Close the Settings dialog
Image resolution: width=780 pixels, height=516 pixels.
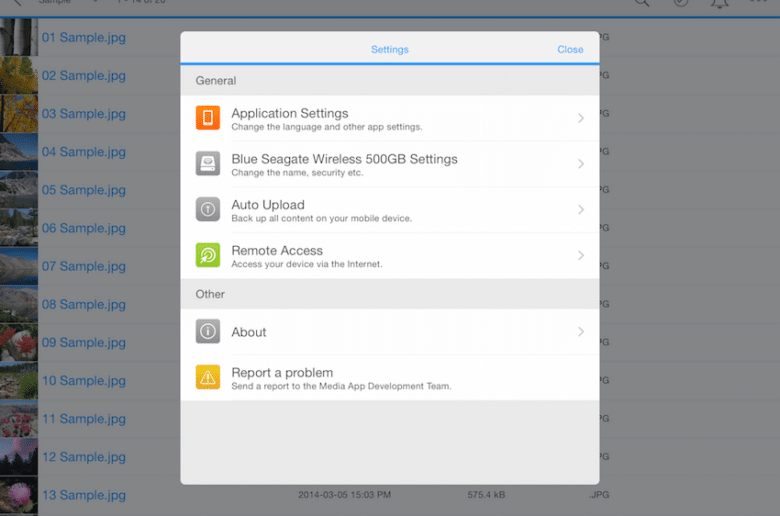[x=570, y=49]
